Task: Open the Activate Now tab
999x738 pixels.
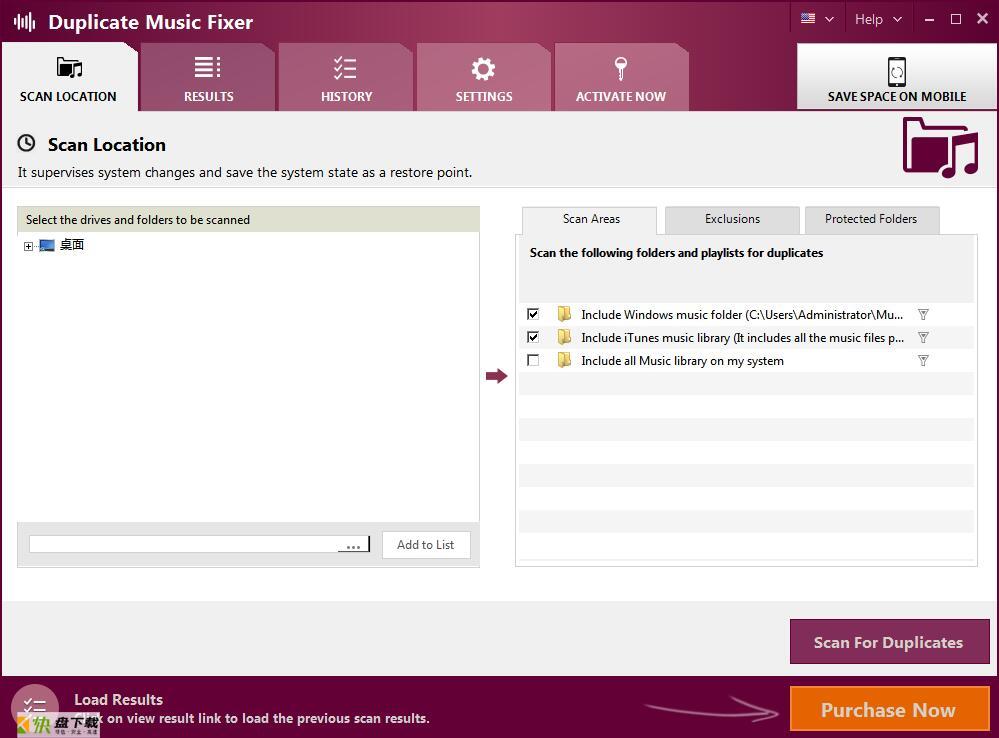Action: (x=621, y=78)
